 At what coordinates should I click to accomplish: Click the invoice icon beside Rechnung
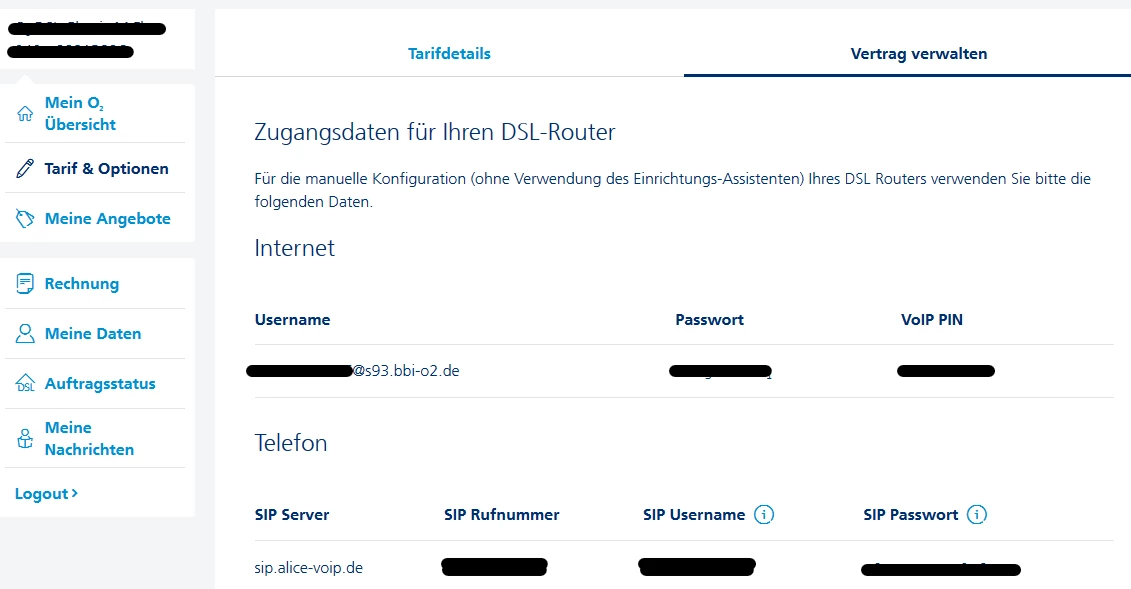coord(26,284)
